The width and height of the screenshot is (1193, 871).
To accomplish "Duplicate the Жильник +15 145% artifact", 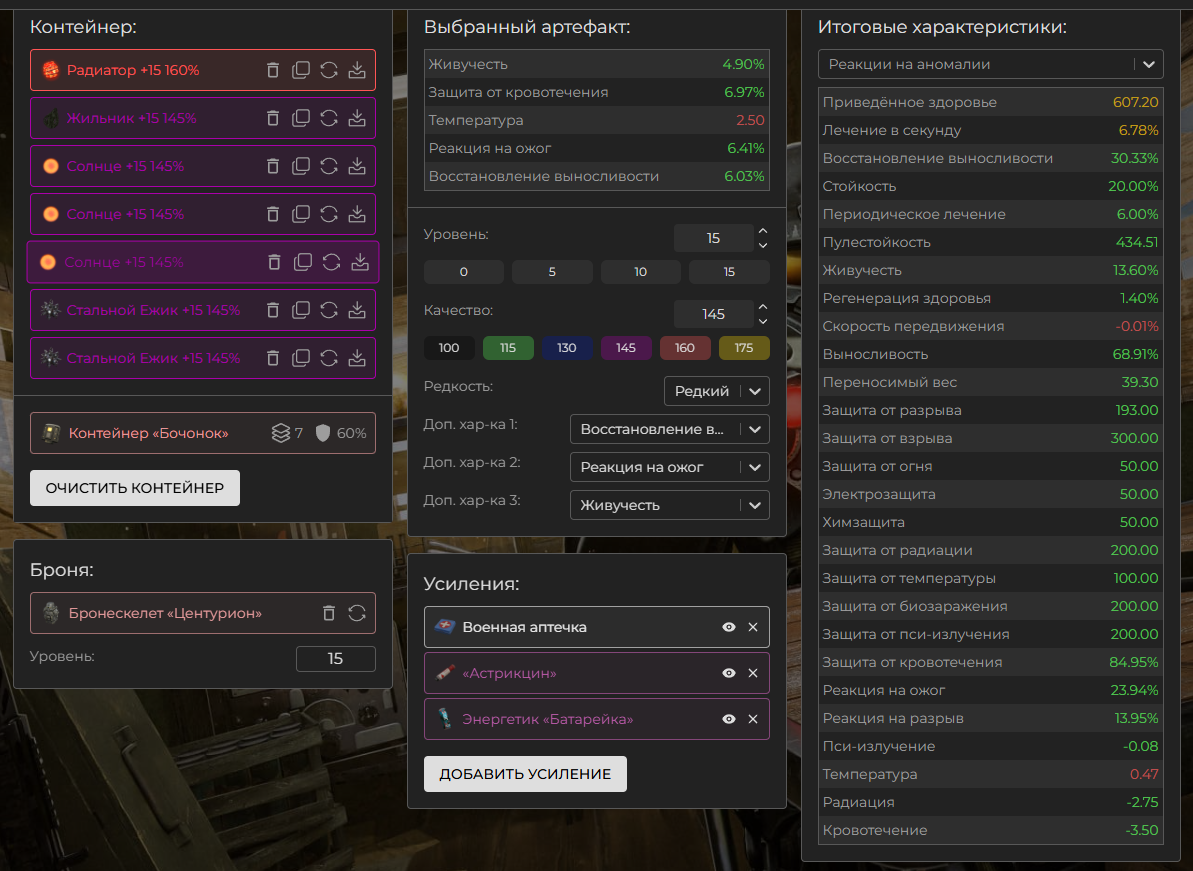I will tap(301, 118).
